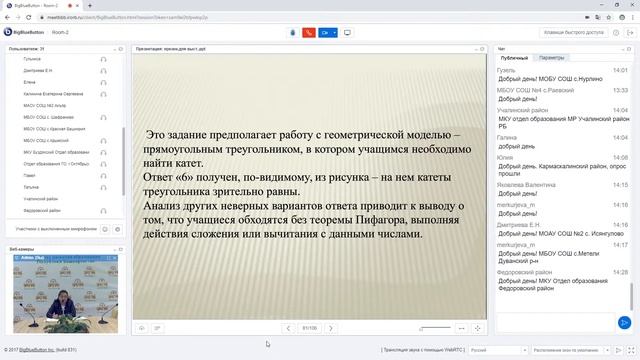The width and height of the screenshot is (640, 360).
Task: Select user Калинина Екатерина Сергеевна in list
Action: 53,94
